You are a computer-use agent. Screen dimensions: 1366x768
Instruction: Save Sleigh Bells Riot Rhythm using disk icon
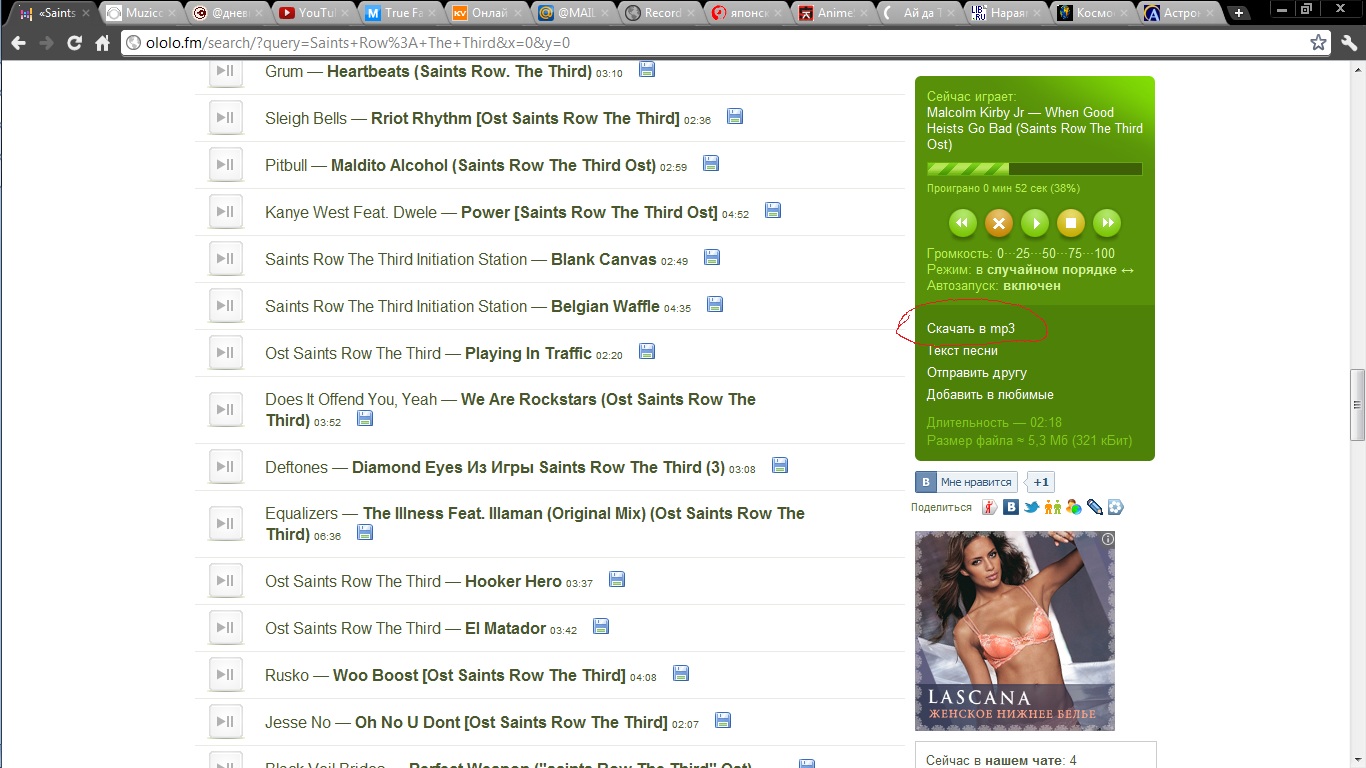click(735, 116)
